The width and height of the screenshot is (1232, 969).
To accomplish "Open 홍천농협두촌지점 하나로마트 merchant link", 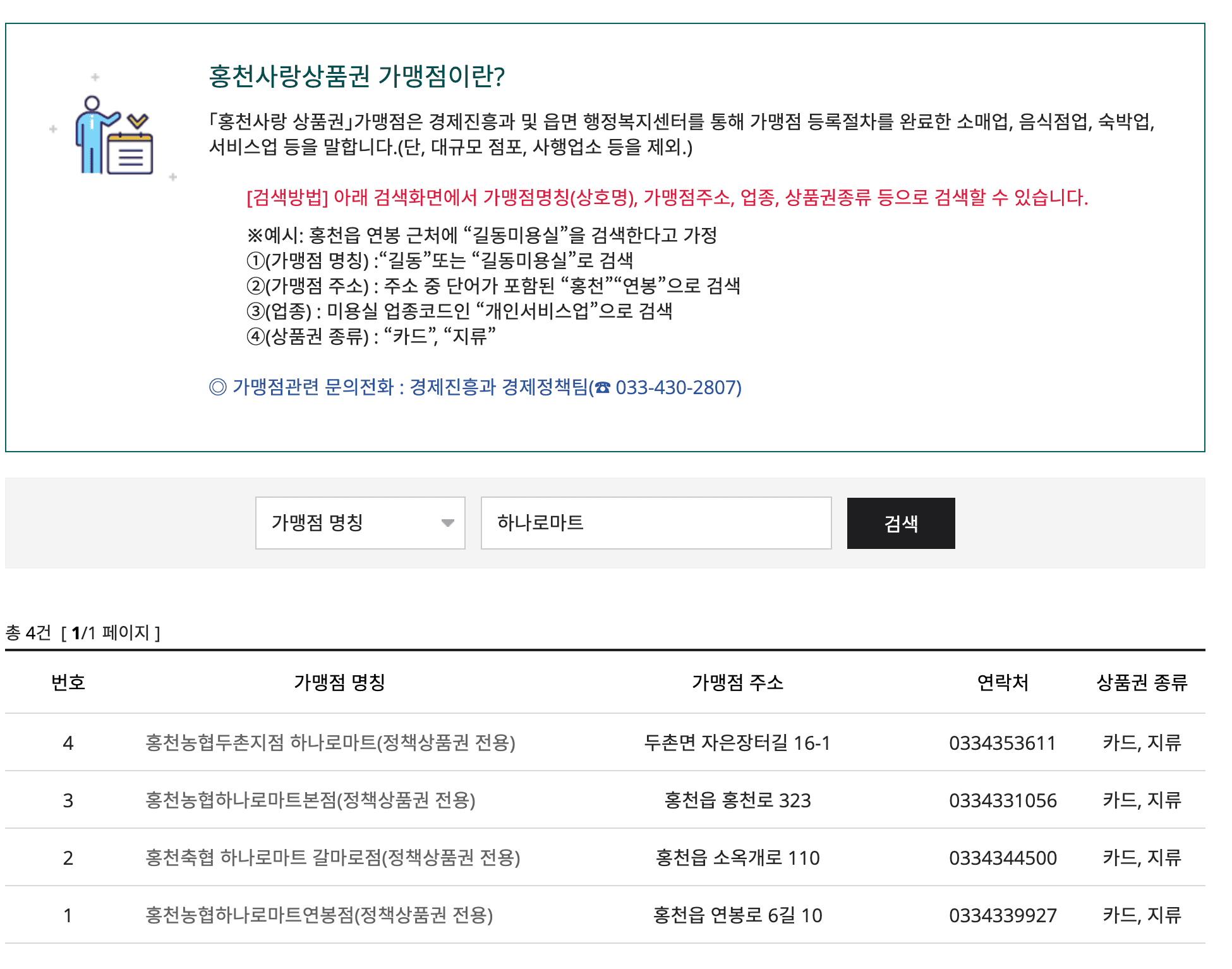I will tap(330, 743).
